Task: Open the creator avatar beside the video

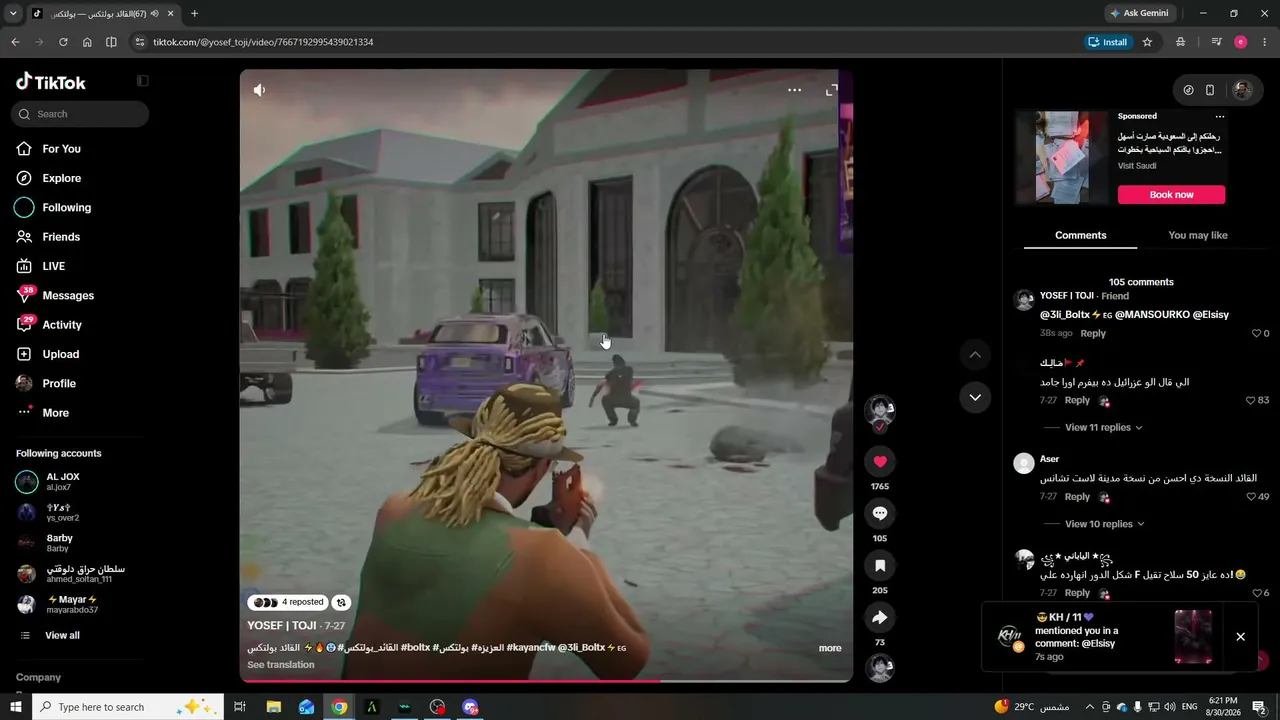Action: (x=880, y=412)
